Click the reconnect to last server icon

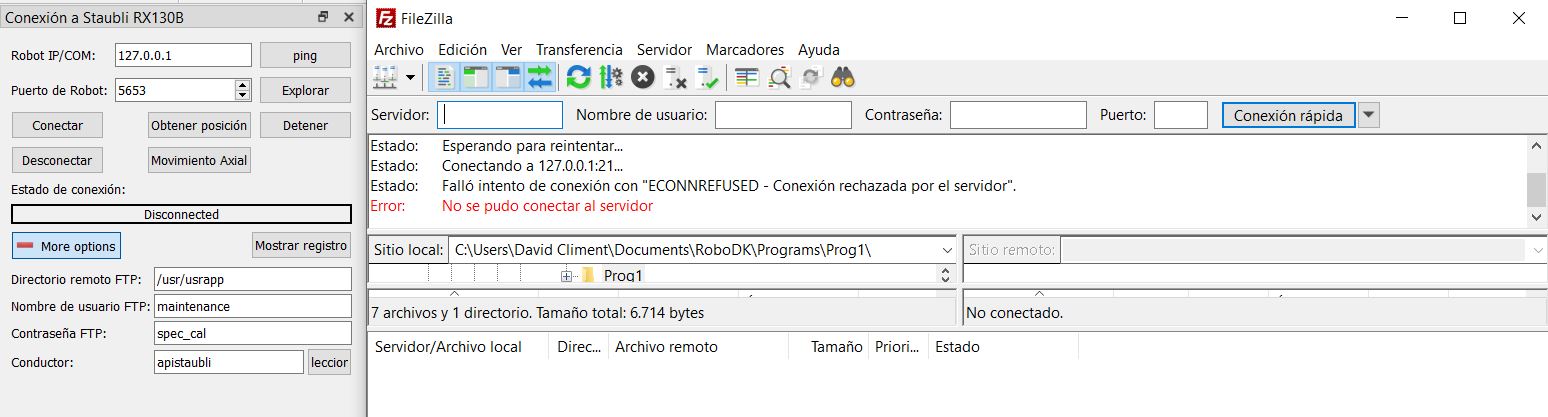click(708, 77)
